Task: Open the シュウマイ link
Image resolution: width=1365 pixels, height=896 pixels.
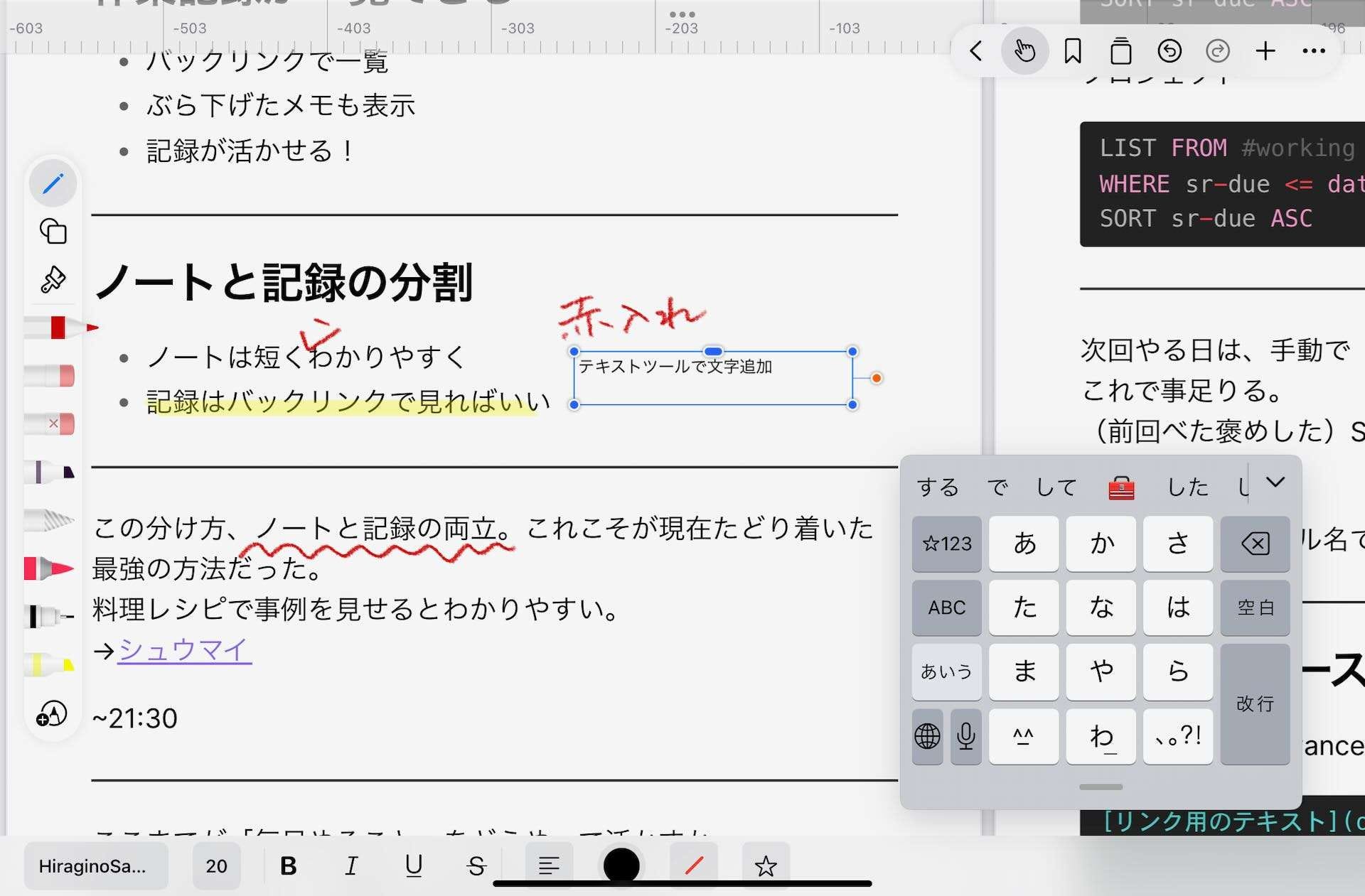Action: tap(183, 650)
